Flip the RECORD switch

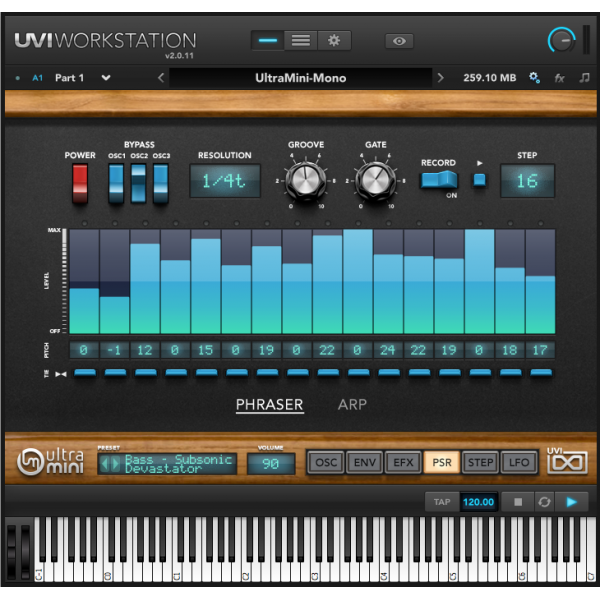438,180
